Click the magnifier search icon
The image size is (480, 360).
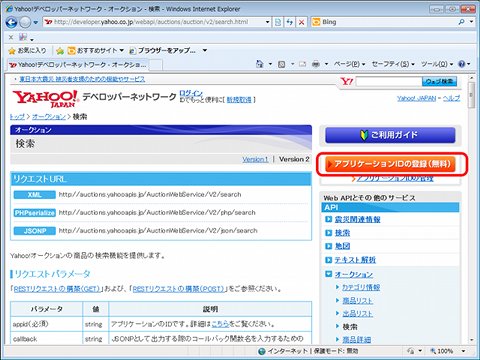click(x=462, y=22)
